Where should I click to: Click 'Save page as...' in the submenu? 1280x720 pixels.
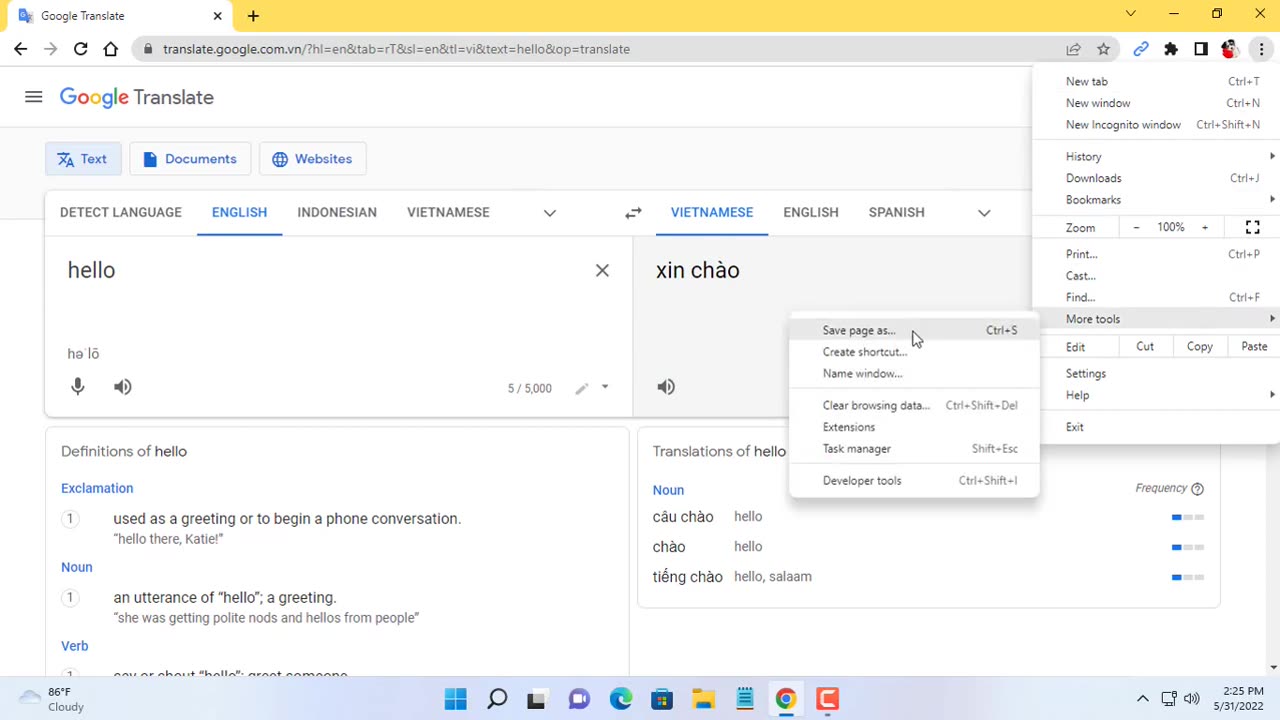(914, 330)
